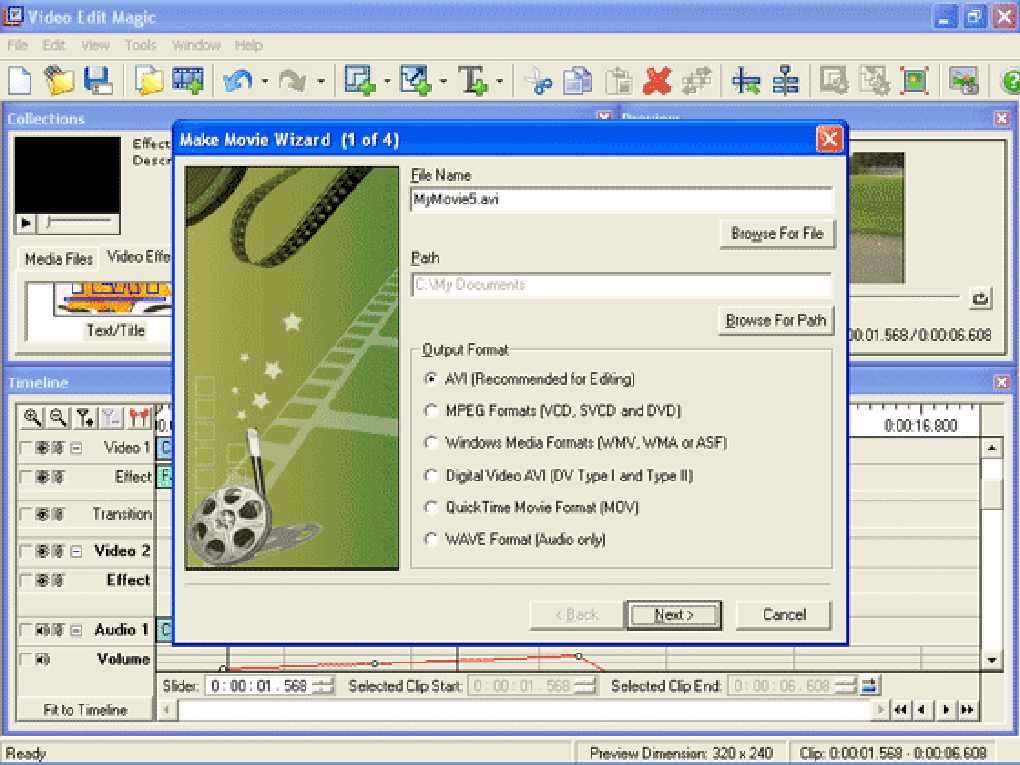
Task: Click the timeline vertical scrollbar down arrow
Action: tap(991, 660)
